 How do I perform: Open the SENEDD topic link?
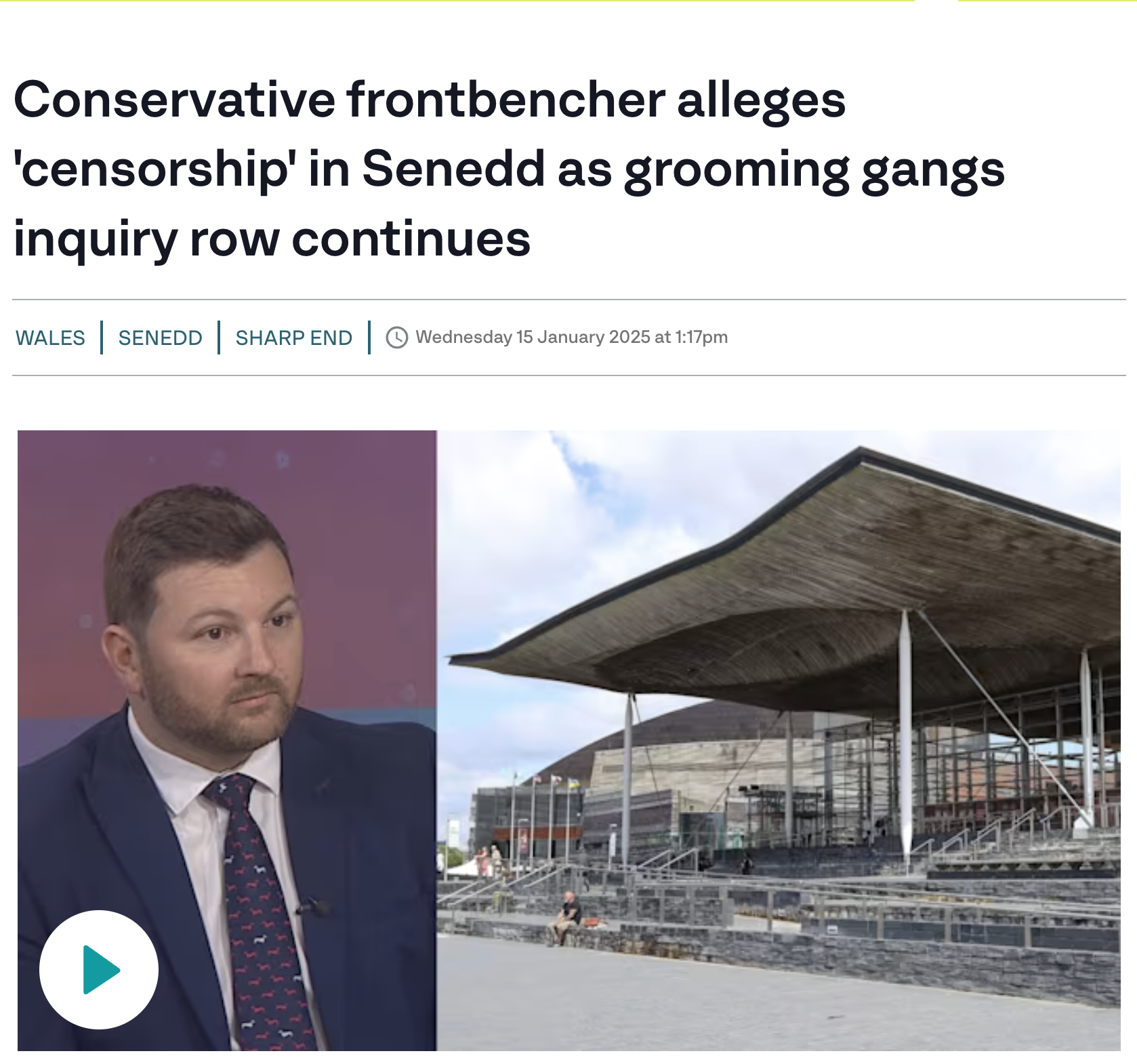161,337
